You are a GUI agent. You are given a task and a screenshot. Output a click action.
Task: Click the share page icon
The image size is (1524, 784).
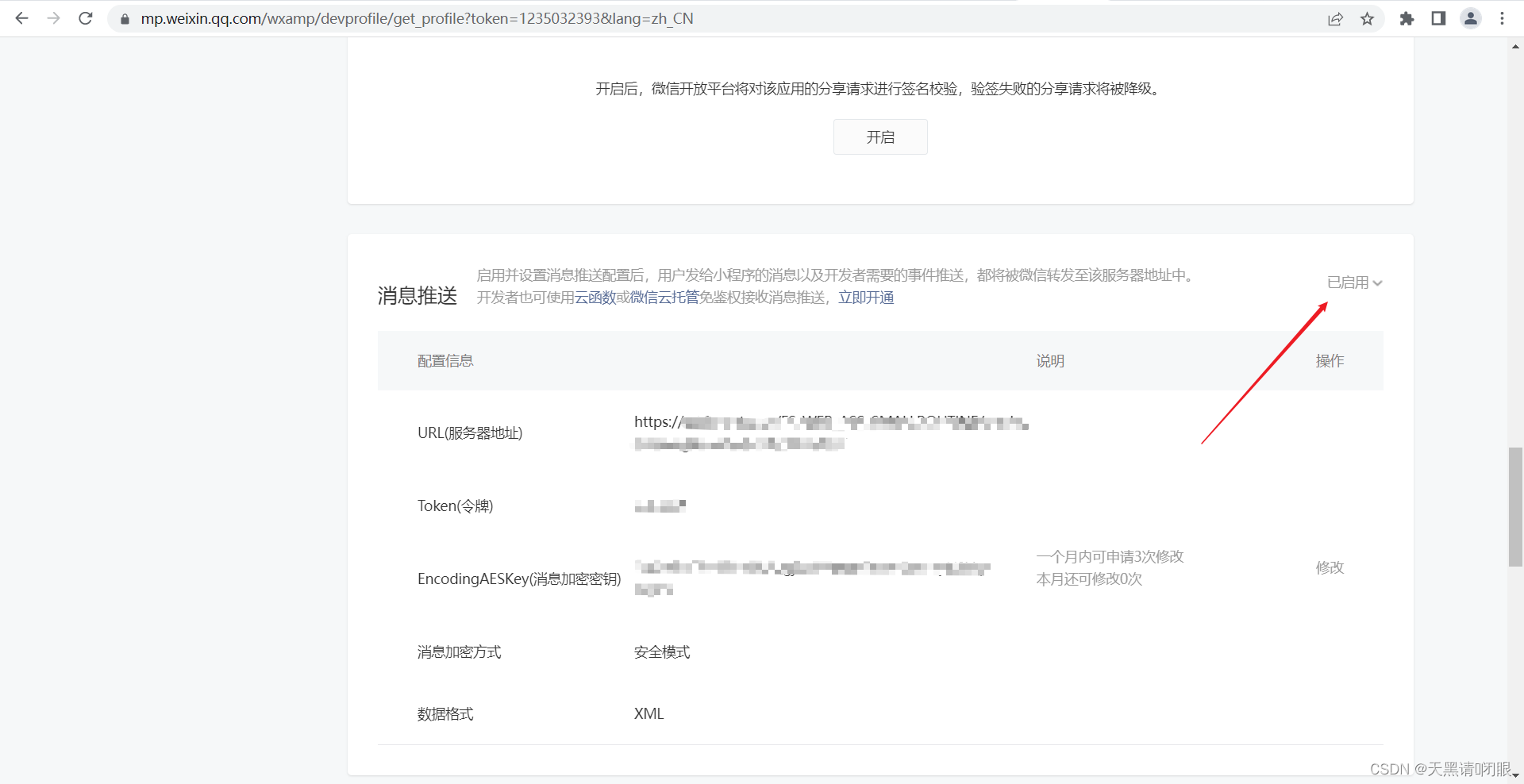(1336, 18)
